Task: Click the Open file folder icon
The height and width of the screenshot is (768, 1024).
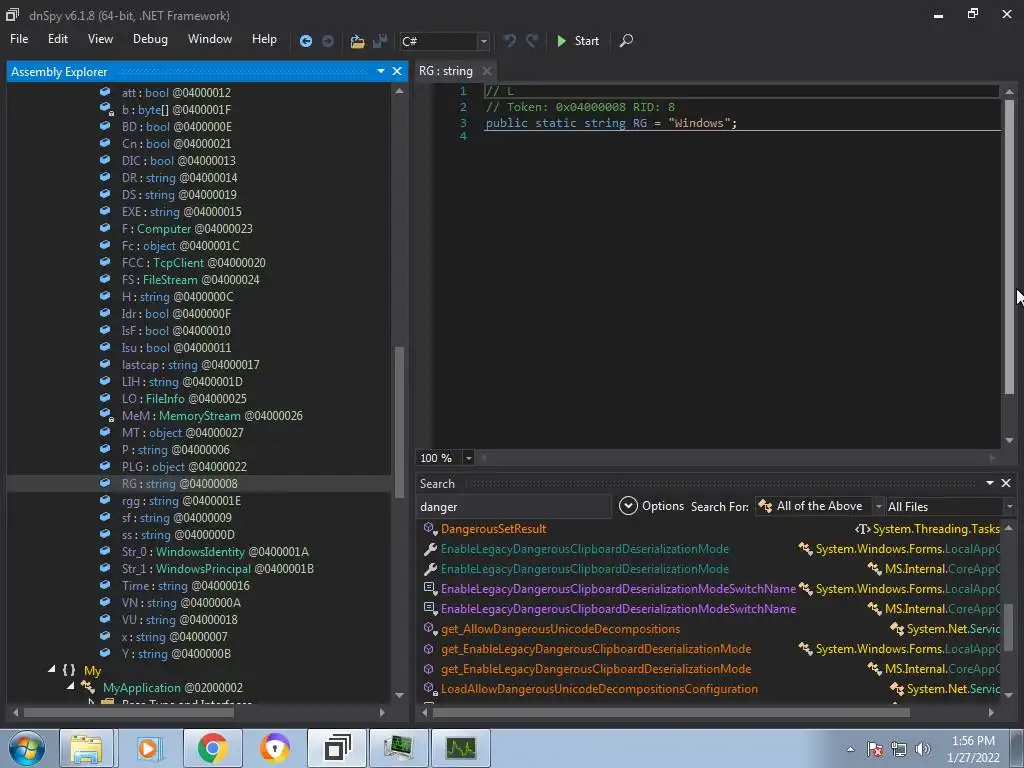Action: coord(357,41)
